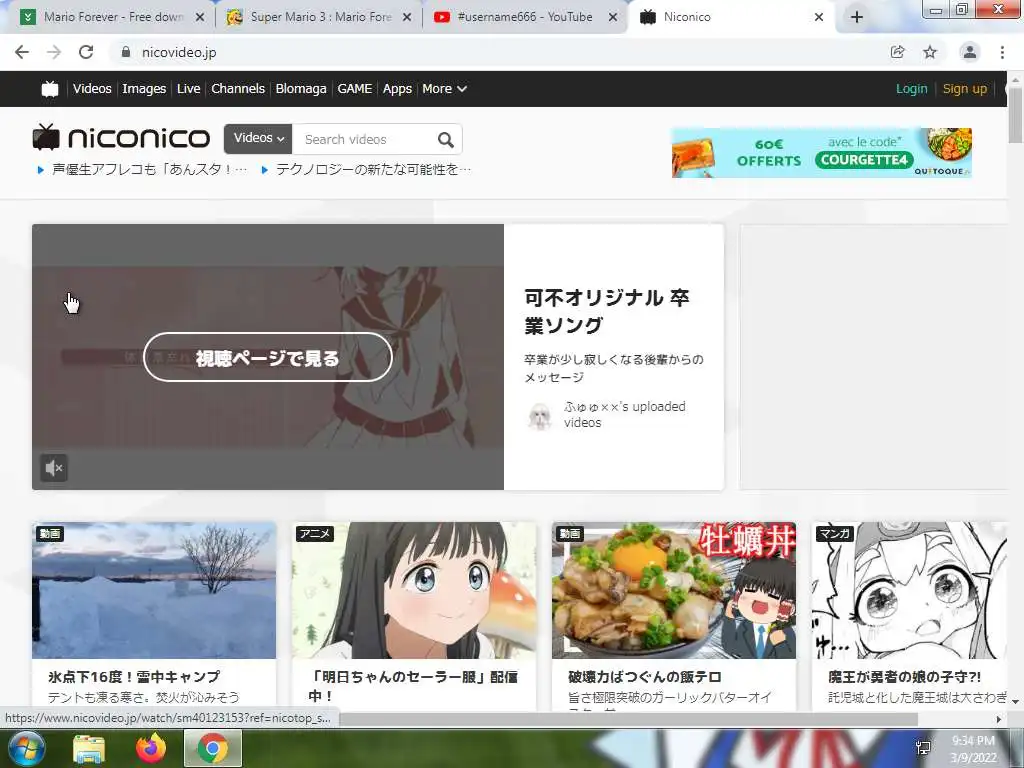Open File Explorer in taskbar
The width and height of the screenshot is (1024, 768).
(89, 749)
